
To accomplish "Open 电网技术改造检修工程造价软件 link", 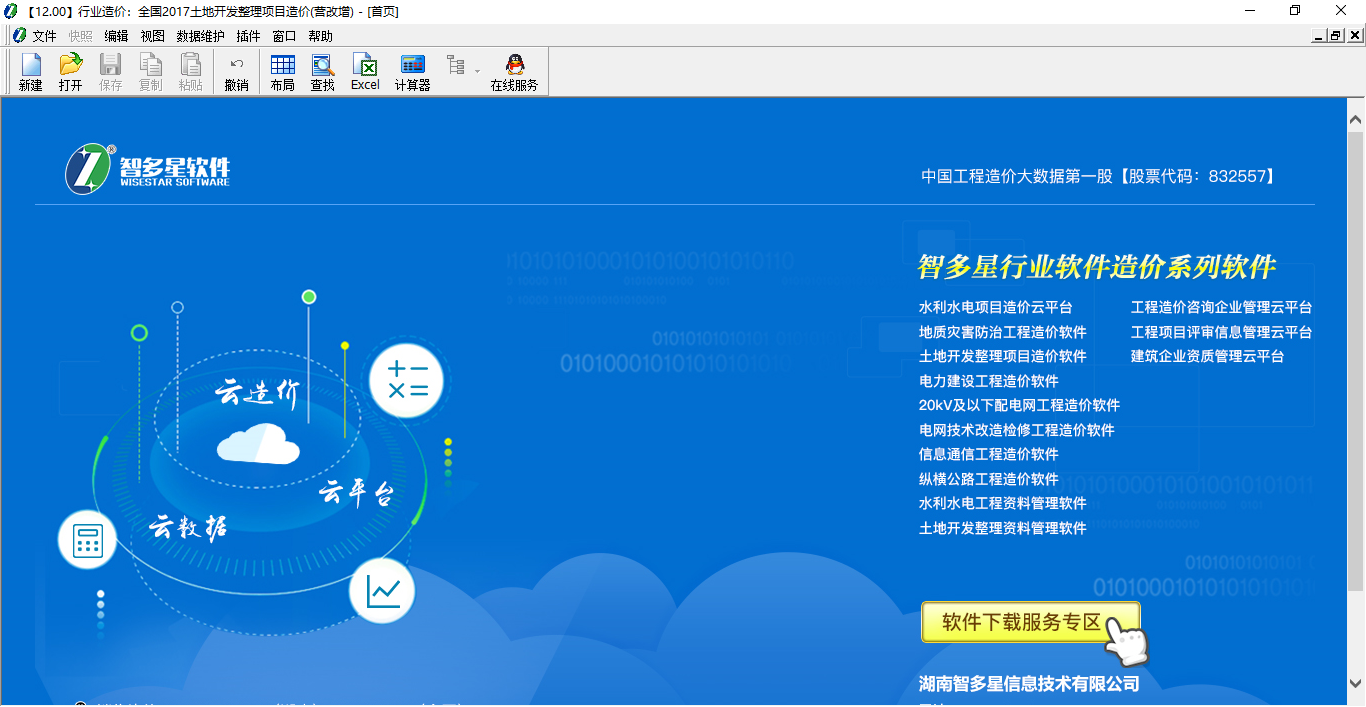I will tap(1016, 430).
